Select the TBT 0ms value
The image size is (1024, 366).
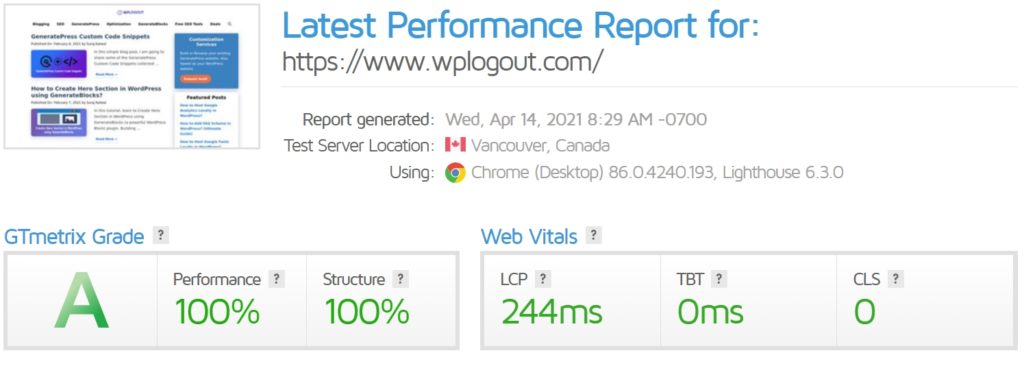710,312
